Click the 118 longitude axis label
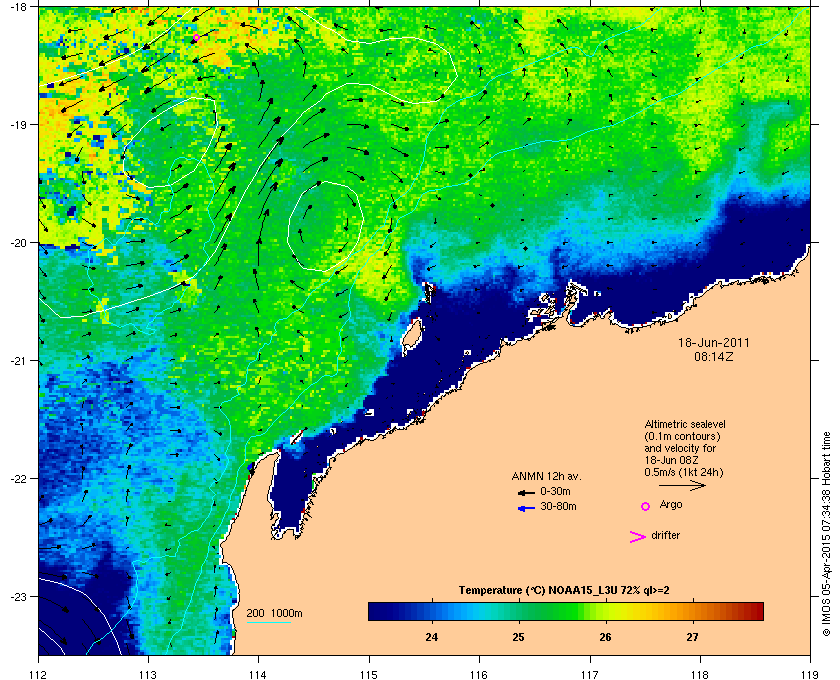Image resolution: width=840 pixels, height=680 pixels. pos(700,674)
